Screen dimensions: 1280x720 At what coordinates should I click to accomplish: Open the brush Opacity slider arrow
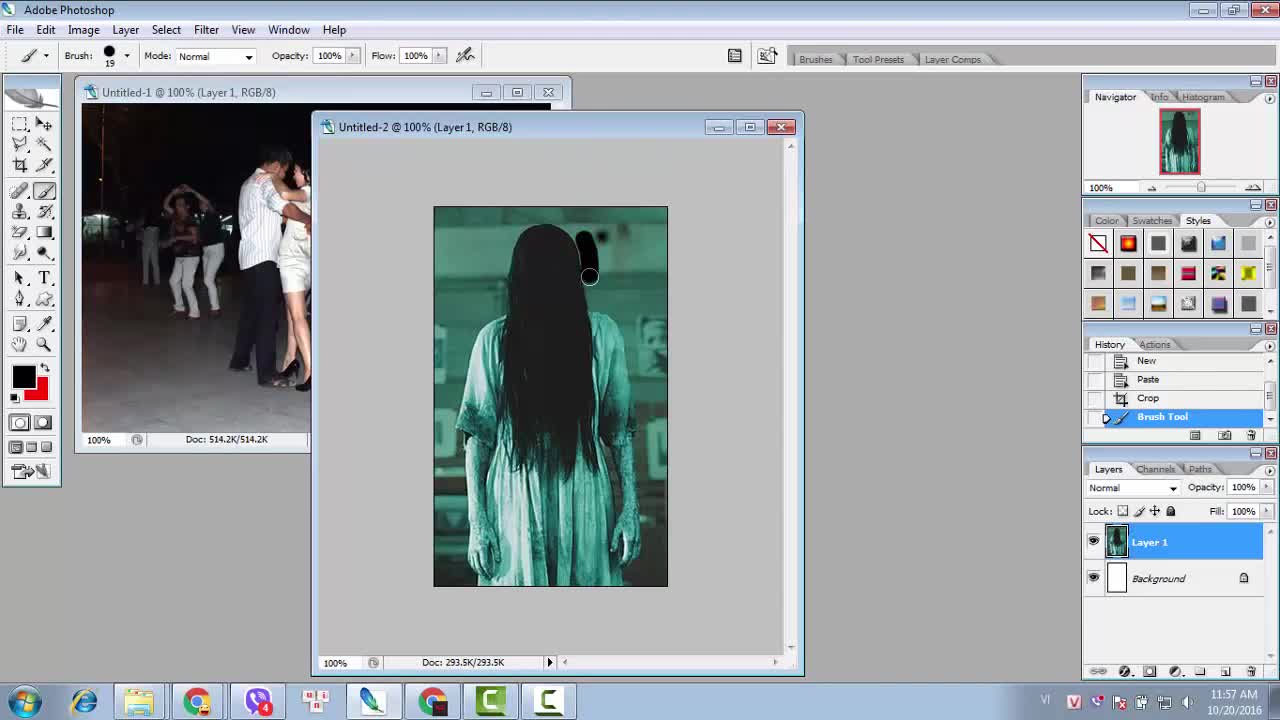pos(352,56)
